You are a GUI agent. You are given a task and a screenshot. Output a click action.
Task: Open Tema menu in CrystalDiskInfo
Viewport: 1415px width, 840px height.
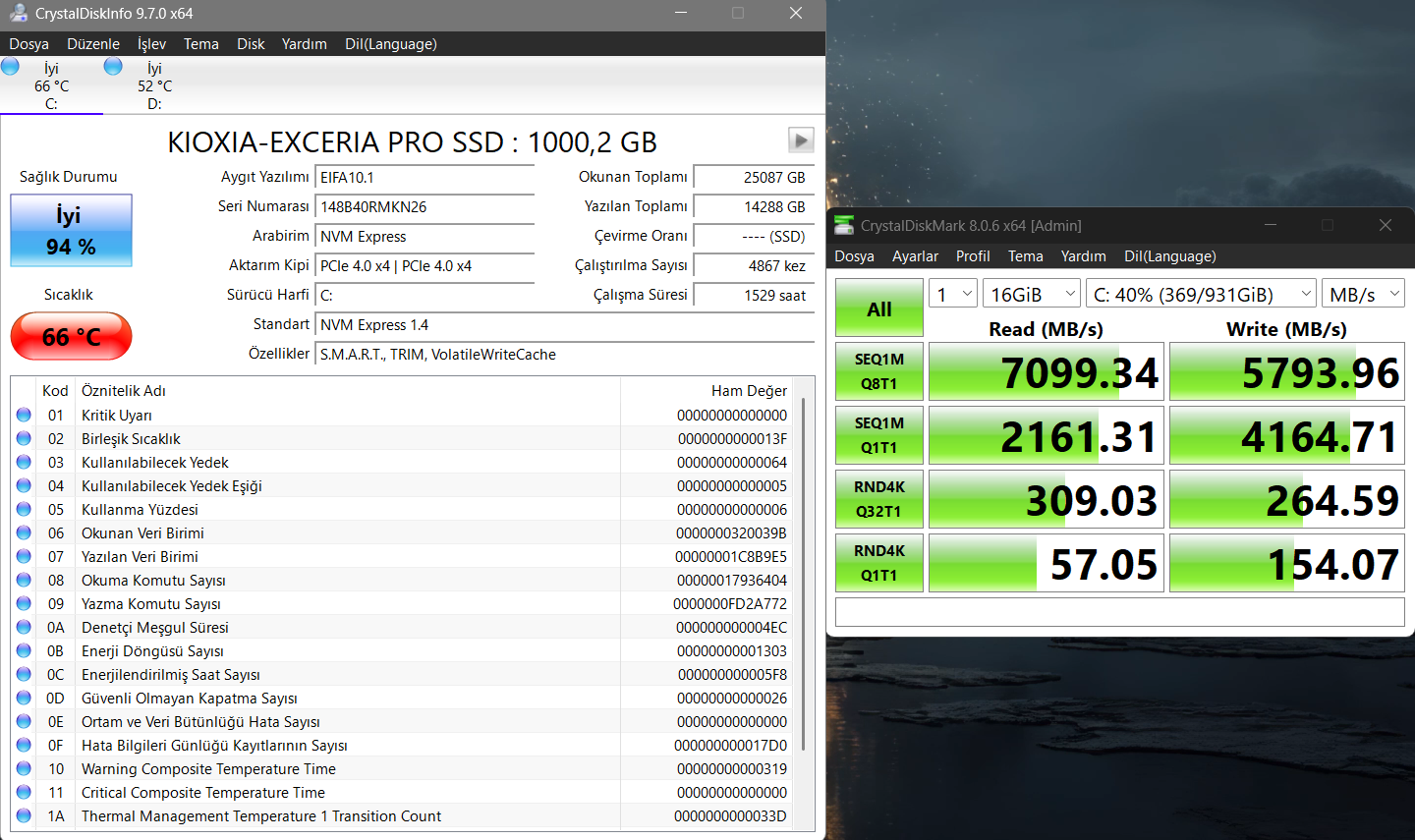201,43
